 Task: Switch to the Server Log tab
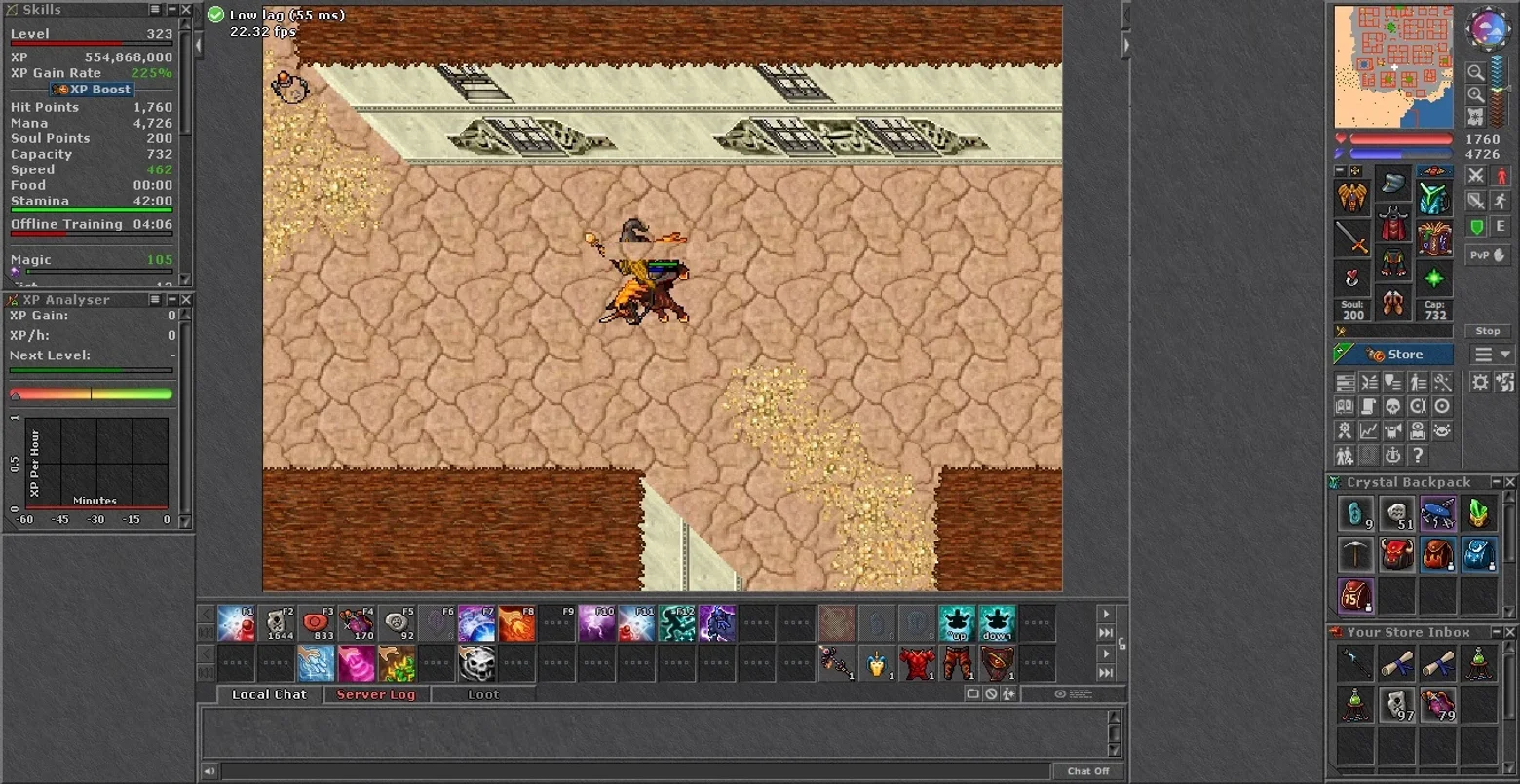pyautogui.click(x=376, y=694)
